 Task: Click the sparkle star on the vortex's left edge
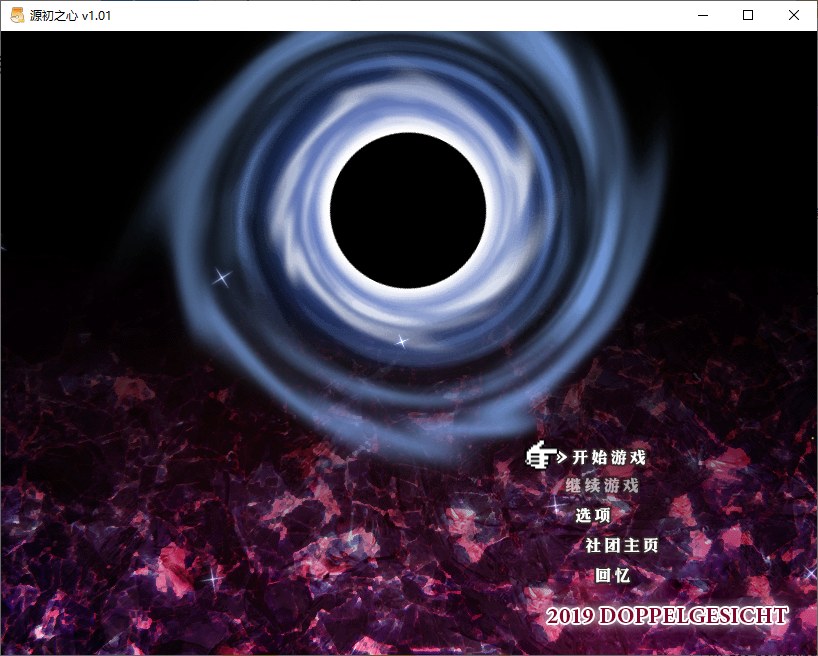(222, 276)
